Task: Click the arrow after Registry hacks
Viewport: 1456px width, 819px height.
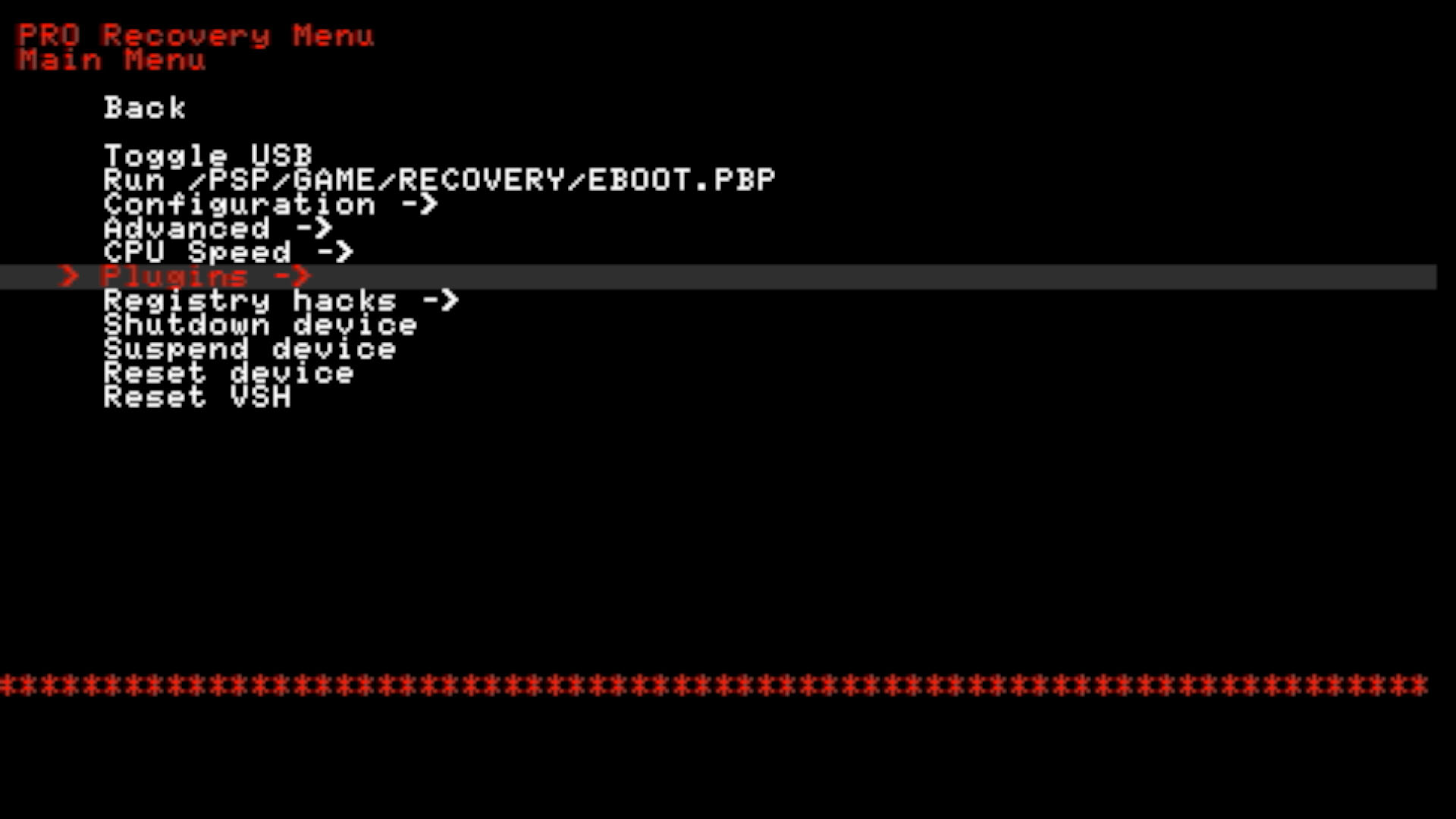Action: point(441,300)
